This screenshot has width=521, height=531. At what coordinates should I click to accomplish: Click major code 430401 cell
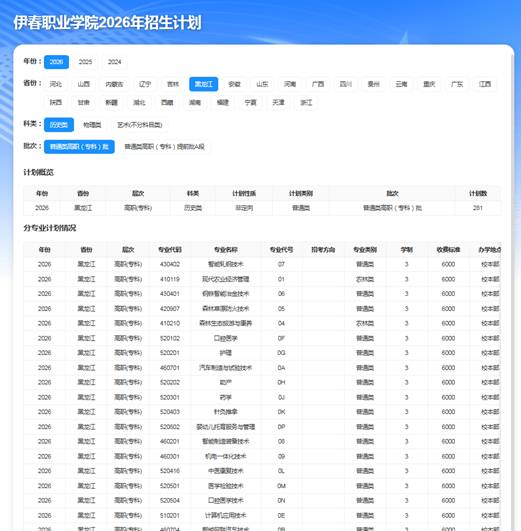coord(170,294)
